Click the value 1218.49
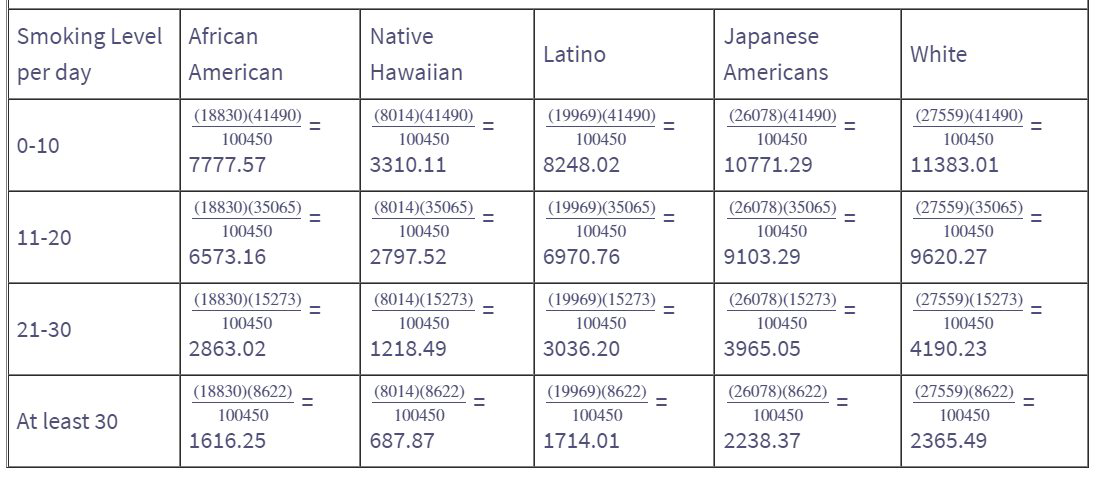This screenshot has width=1103, height=481. 408,350
